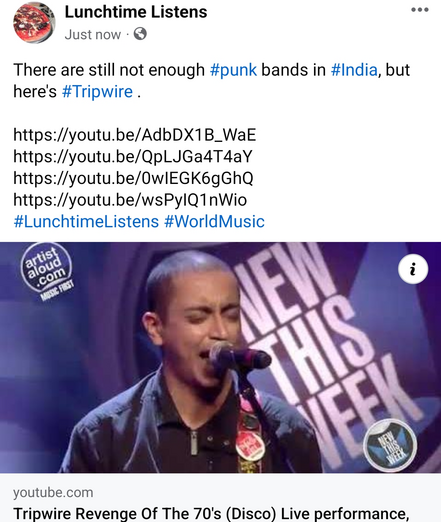Viewport: 441px width, 522px height.
Task: Click the #India hashtag
Action: [x=354, y=70]
